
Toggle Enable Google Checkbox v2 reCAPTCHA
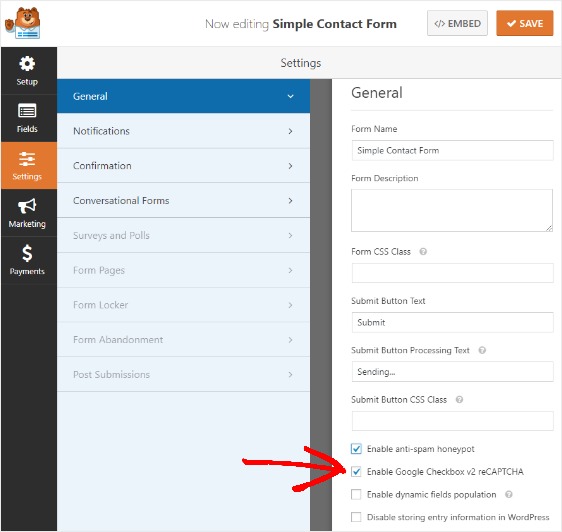tap(356, 471)
